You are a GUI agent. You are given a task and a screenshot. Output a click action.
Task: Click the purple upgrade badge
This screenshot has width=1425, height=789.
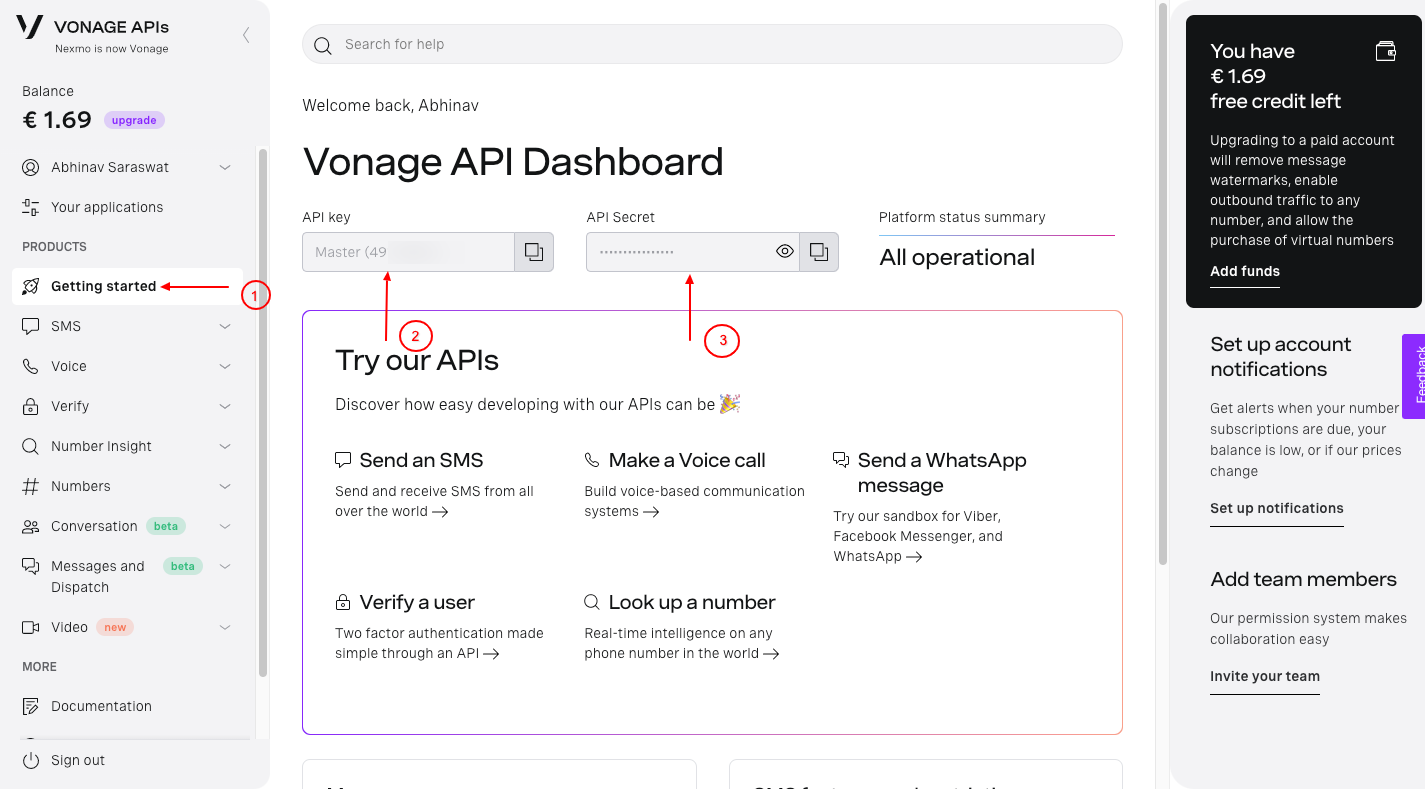pyautogui.click(x=134, y=120)
